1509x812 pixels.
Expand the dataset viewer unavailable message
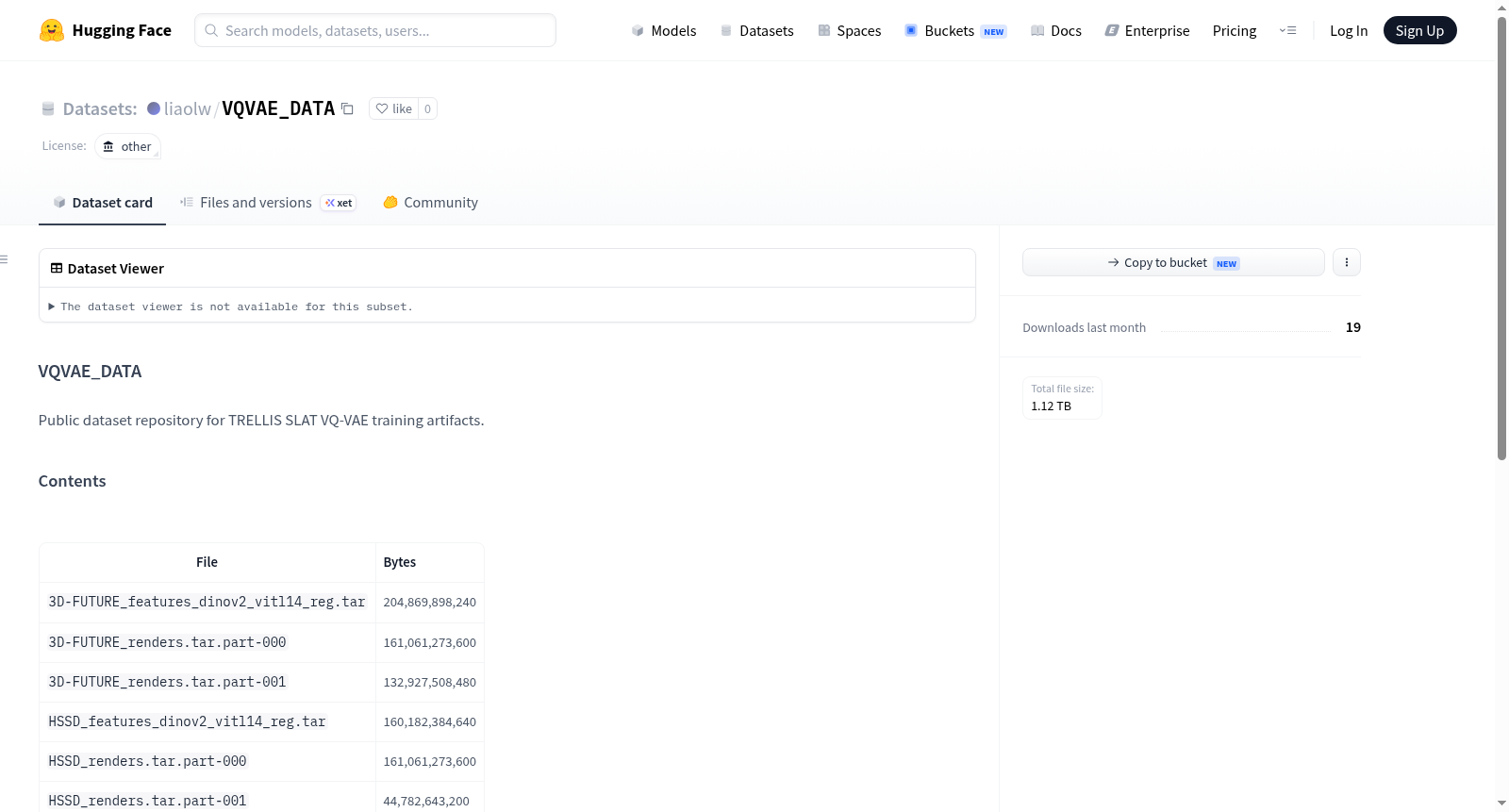(x=231, y=307)
